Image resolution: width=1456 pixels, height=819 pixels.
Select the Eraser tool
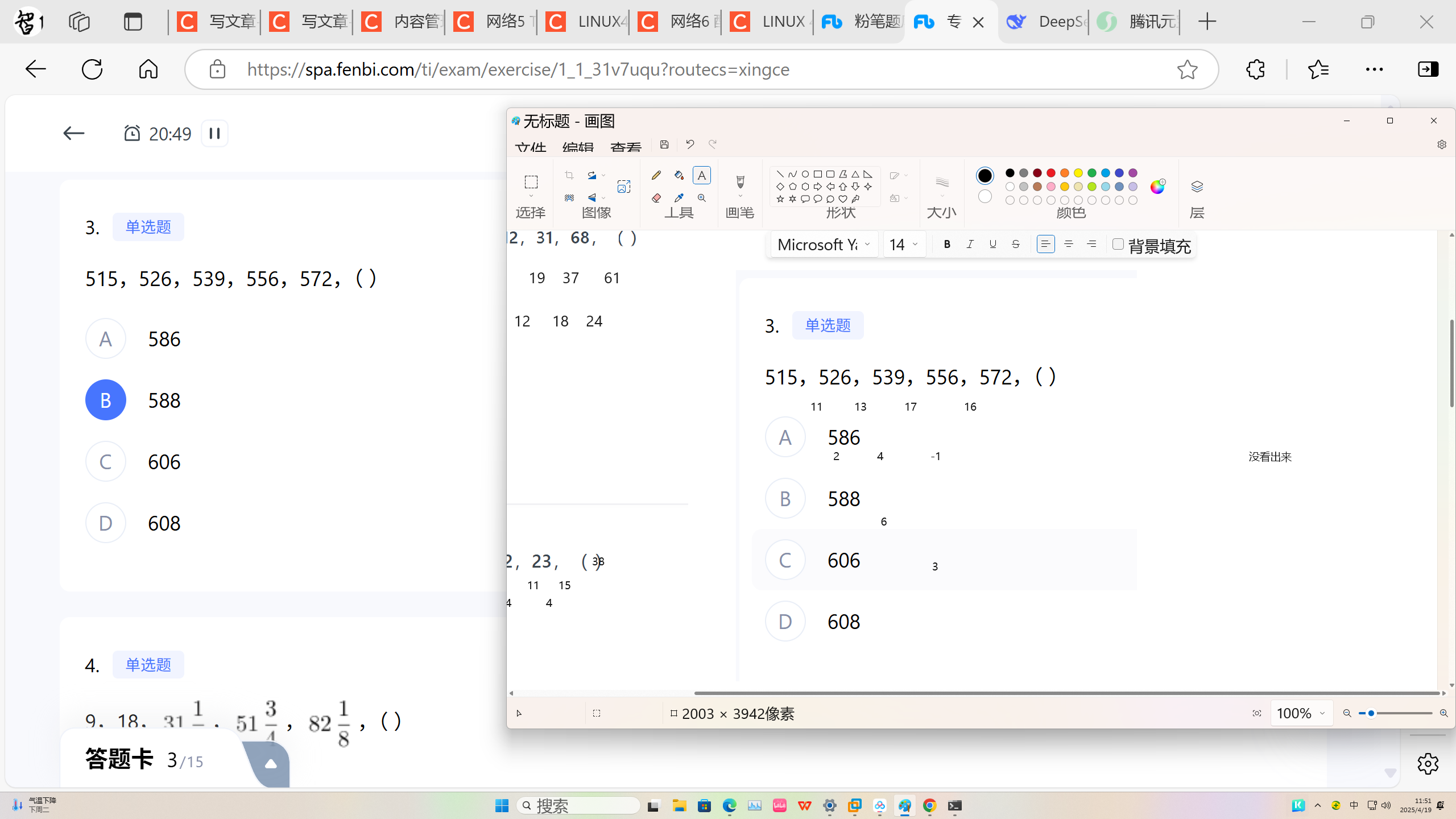[x=656, y=198]
